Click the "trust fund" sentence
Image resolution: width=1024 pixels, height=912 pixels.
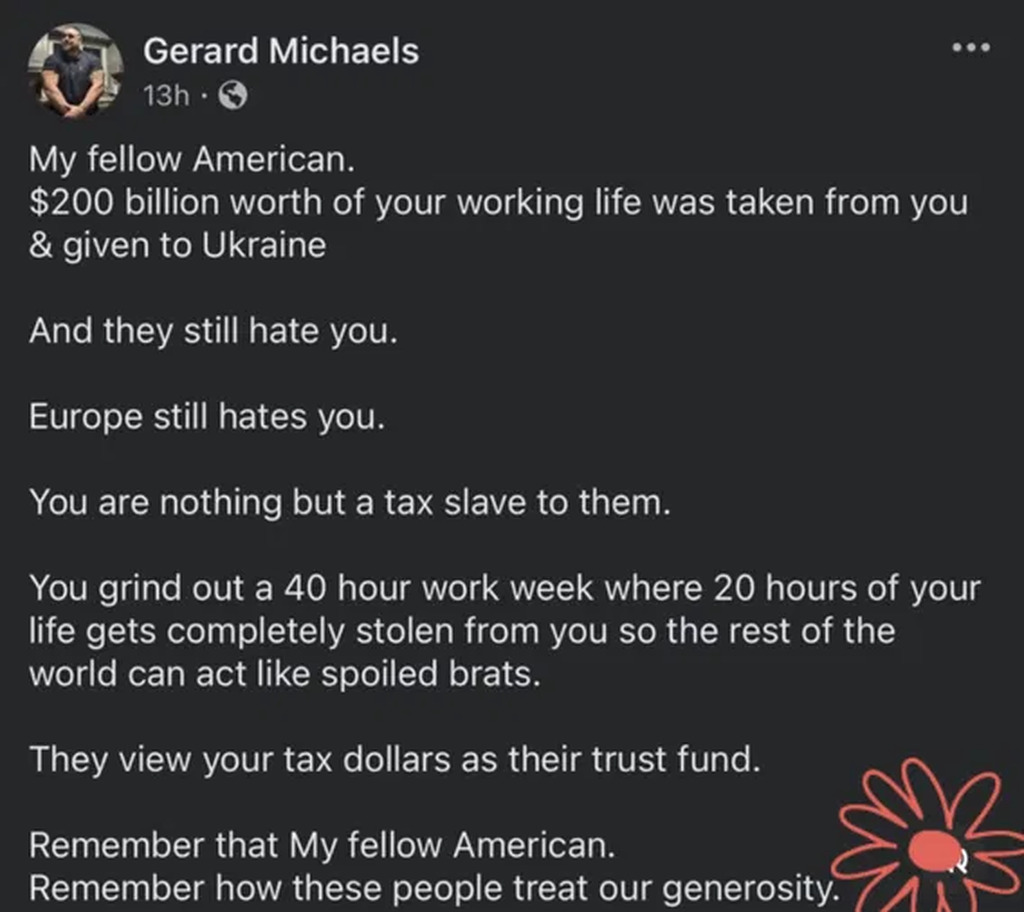point(394,759)
